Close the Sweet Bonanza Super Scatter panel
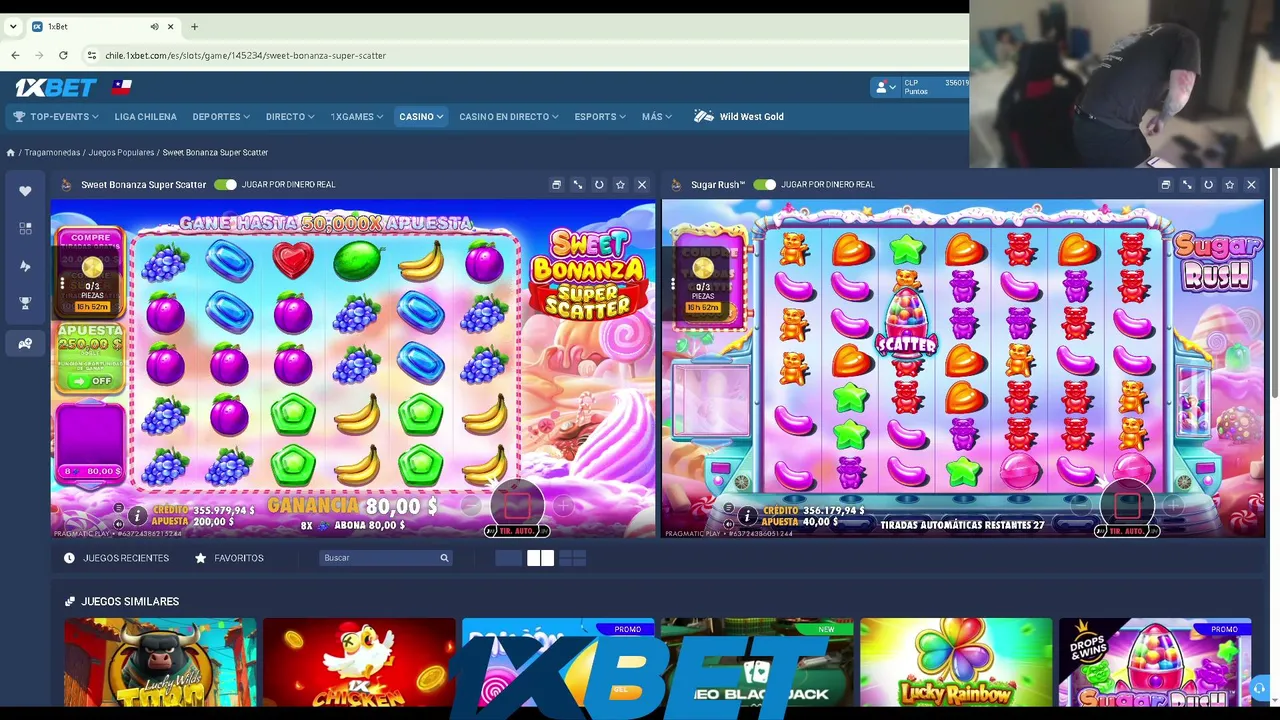Viewport: 1280px width, 720px height. pos(642,184)
